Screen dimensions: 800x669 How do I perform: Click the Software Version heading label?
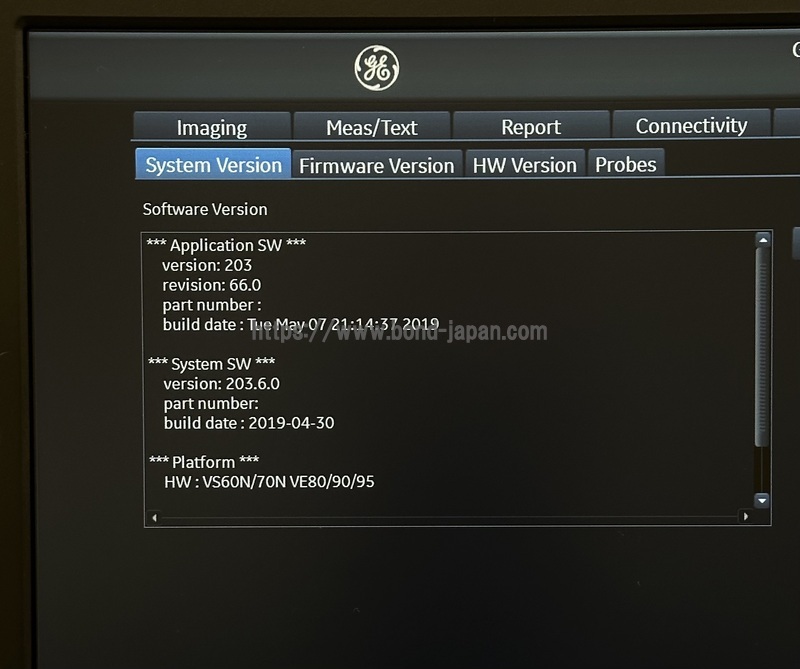[205, 209]
